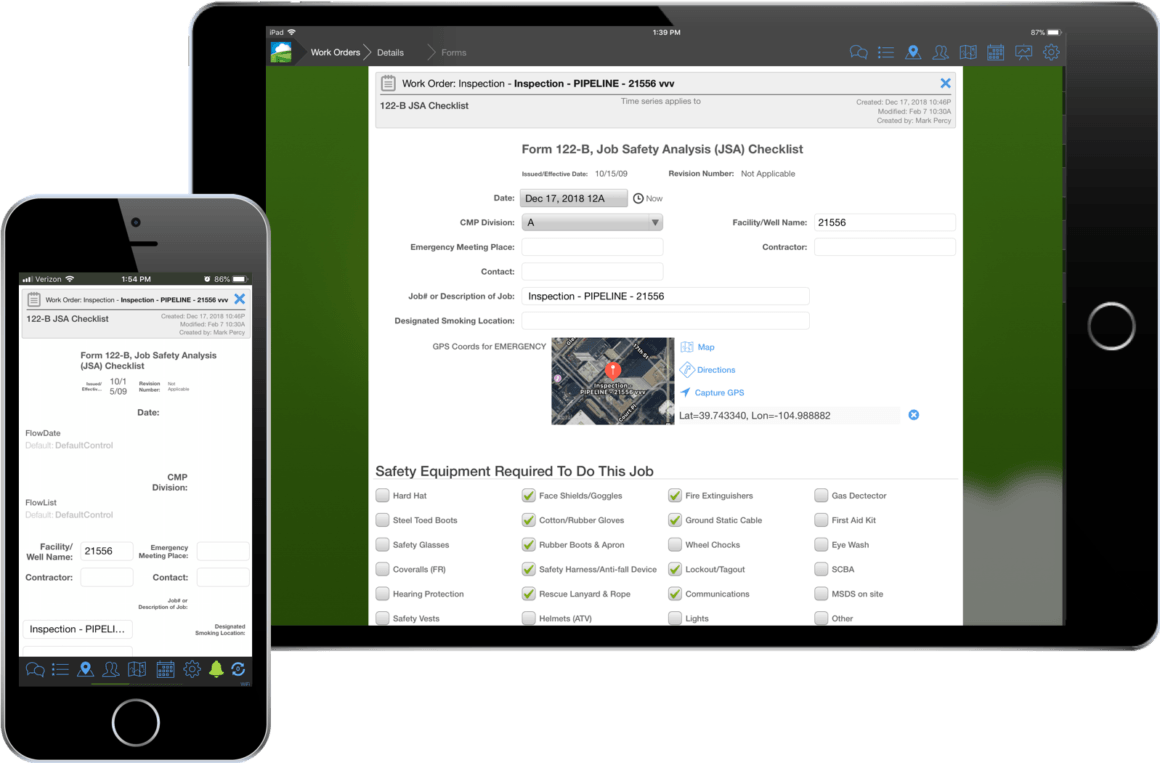Open settings gear in iPad toolbar
This screenshot has width=1160, height=763.
tap(1051, 53)
